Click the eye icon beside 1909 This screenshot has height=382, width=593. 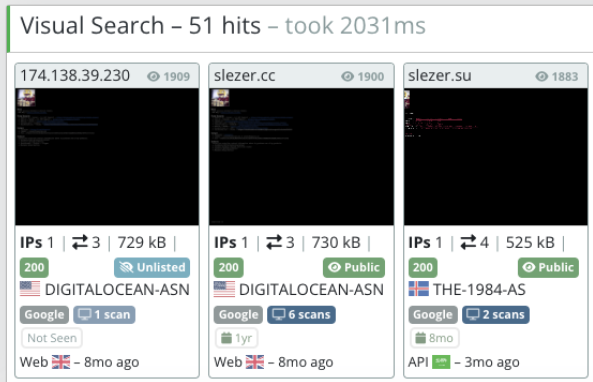[x=153, y=76]
